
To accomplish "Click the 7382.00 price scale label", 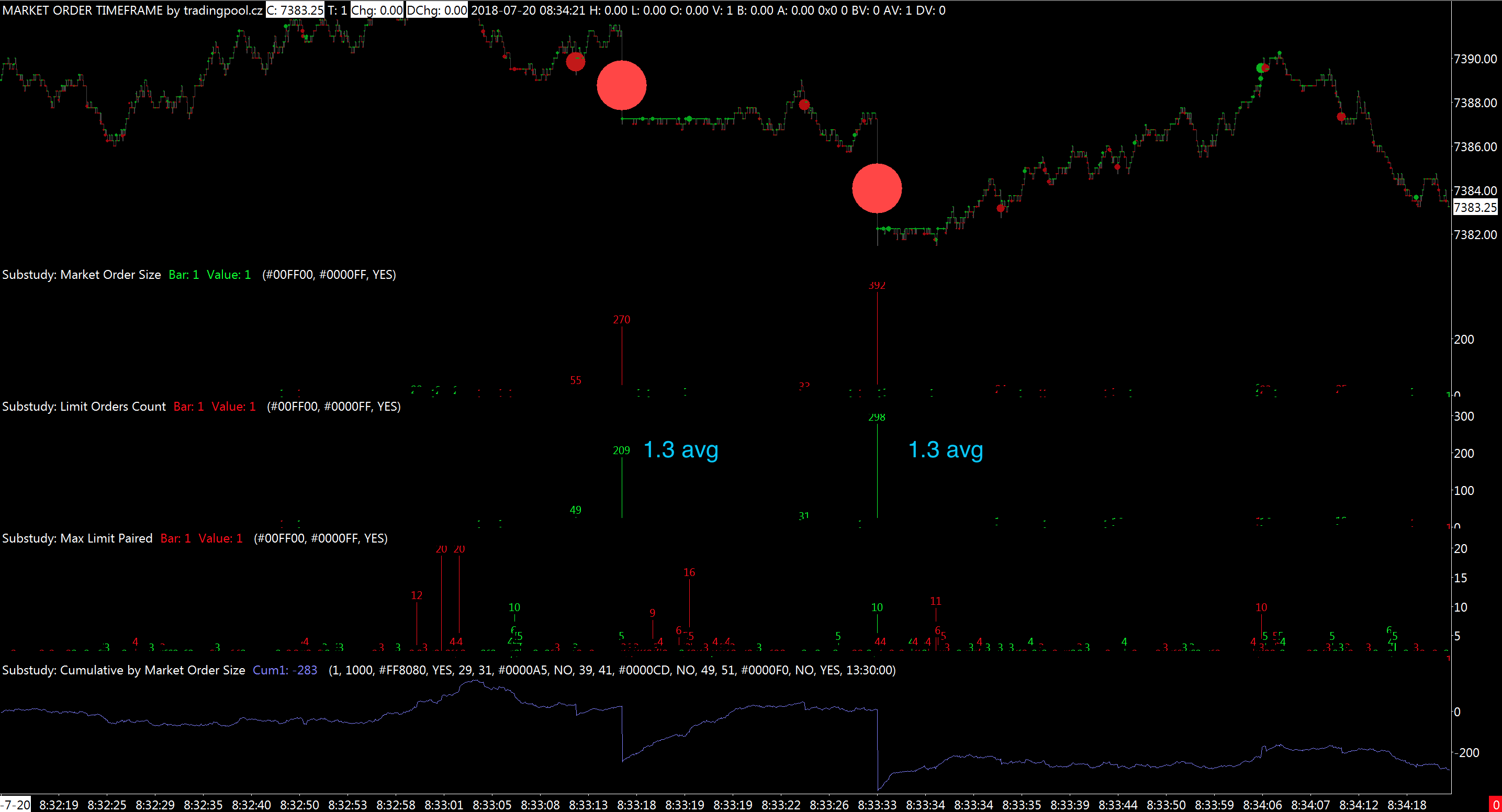I will click(x=1475, y=234).
